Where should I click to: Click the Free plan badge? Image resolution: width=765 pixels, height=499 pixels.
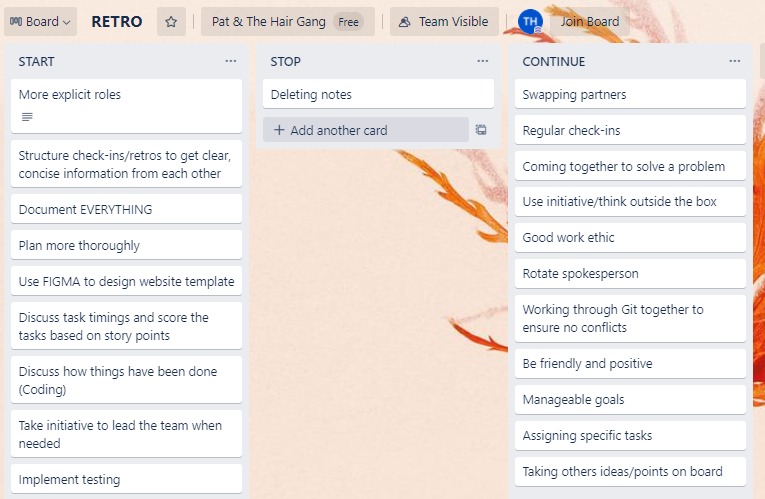click(348, 21)
